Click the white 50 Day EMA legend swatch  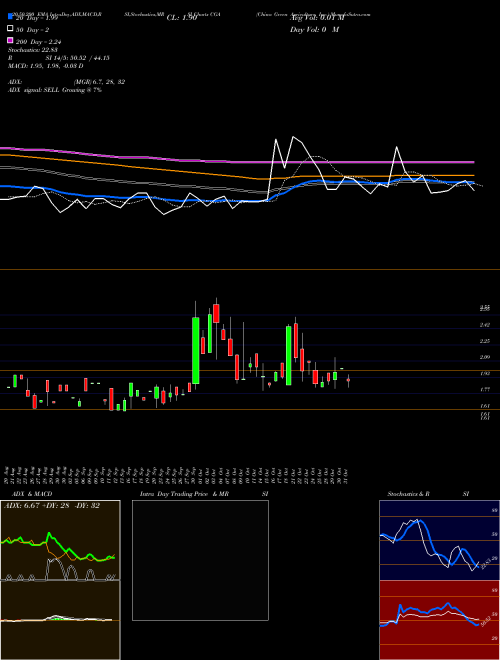(10, 29)
